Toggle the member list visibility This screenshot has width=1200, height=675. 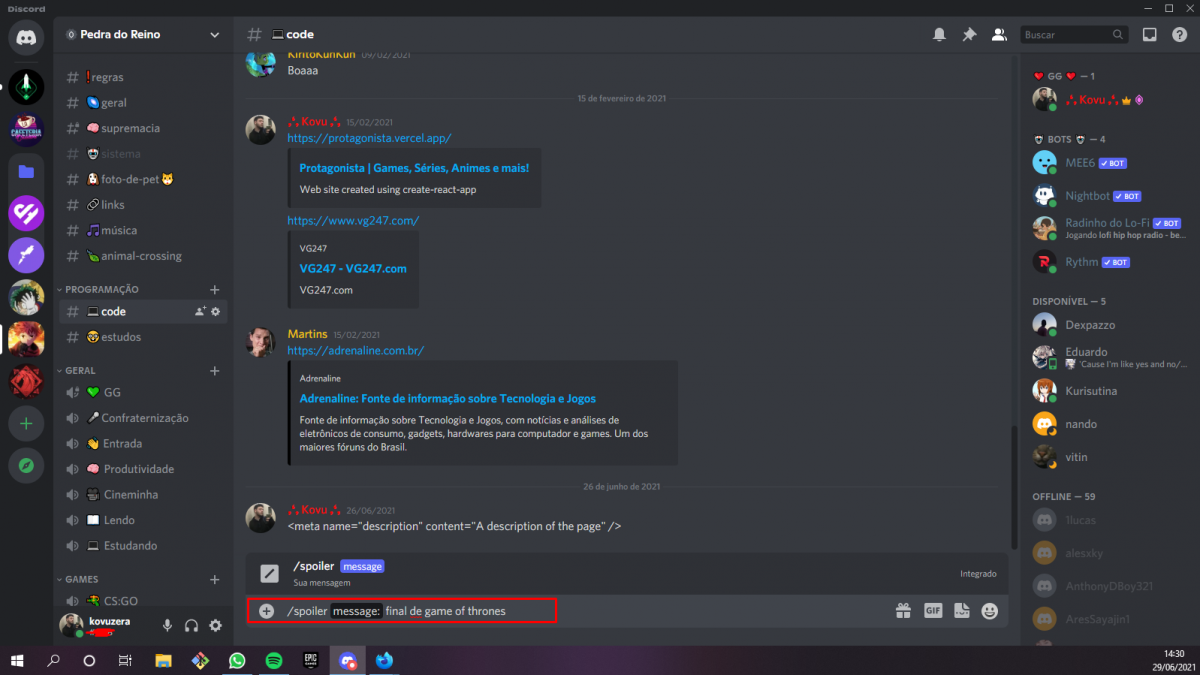coord(999,33)
